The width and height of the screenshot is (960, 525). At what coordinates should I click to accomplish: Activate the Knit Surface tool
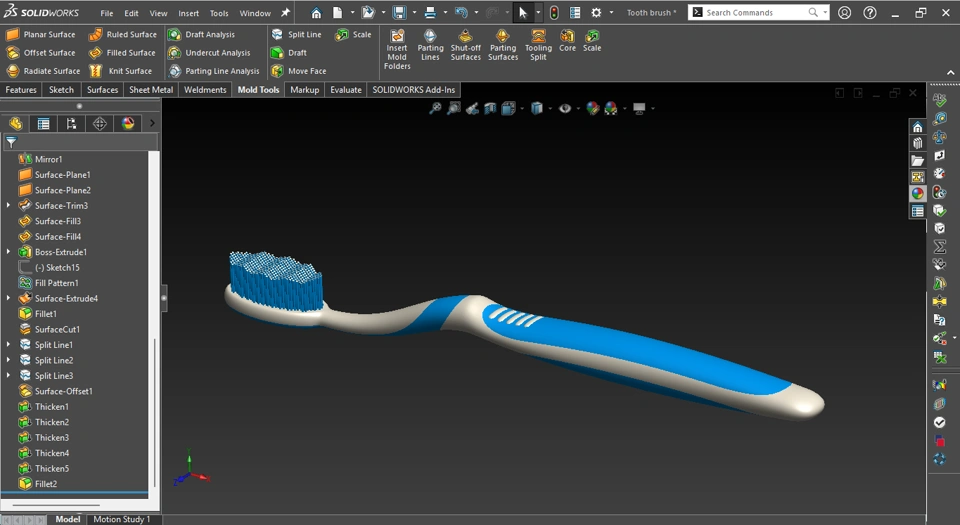coord(121,71)
